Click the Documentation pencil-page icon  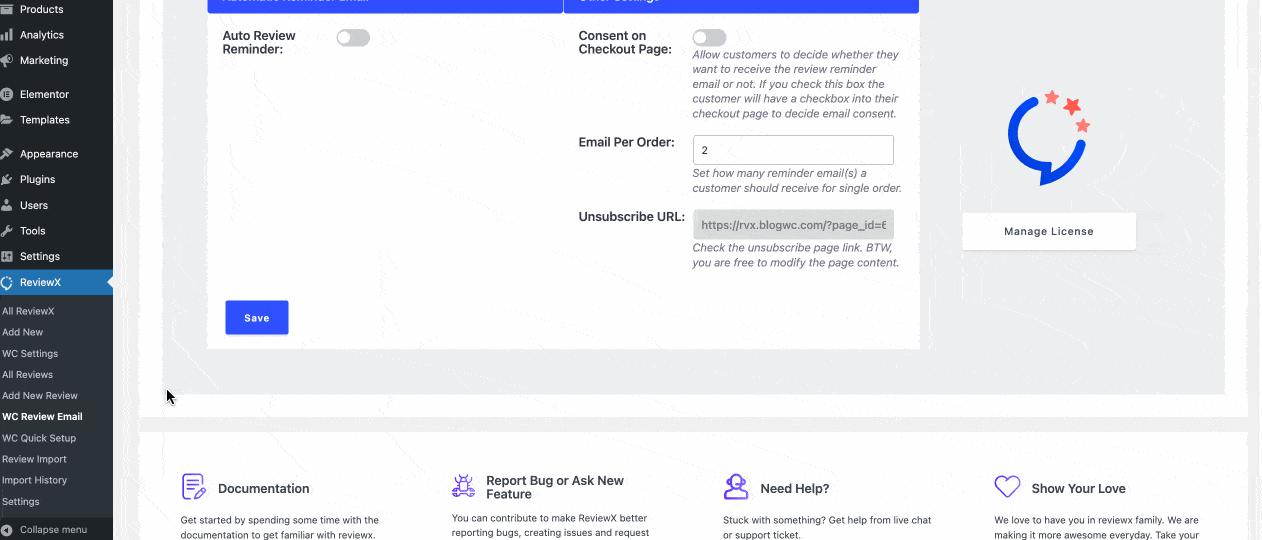click(x=194, y=487)
